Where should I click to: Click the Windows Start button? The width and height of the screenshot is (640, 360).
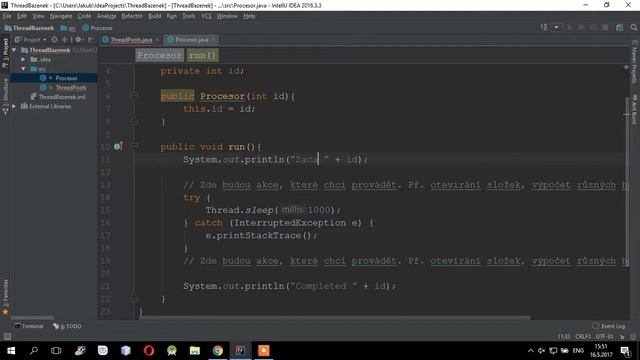[11, 351]
